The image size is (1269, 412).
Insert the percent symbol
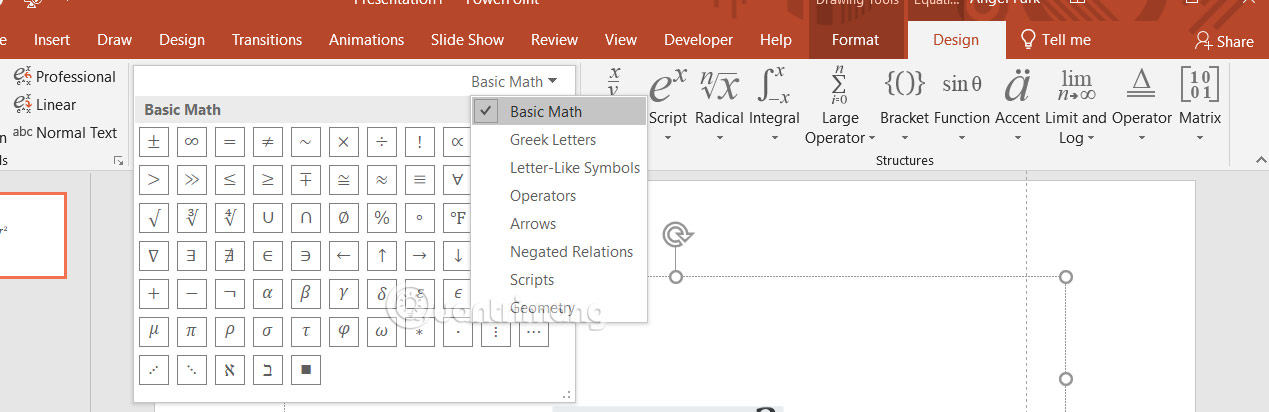(381, 218)
